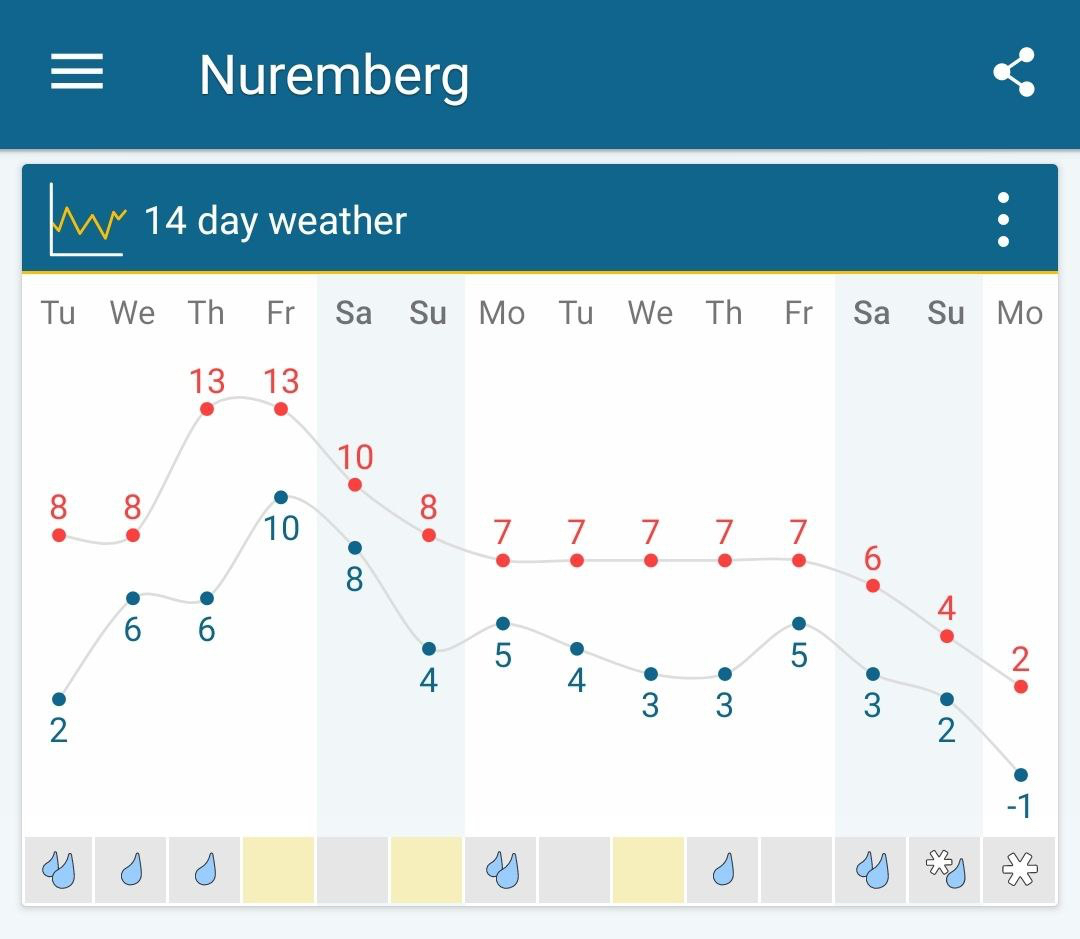Click the Nuremberg location title
Viewport: 1080px width, 939px height.
334,75
